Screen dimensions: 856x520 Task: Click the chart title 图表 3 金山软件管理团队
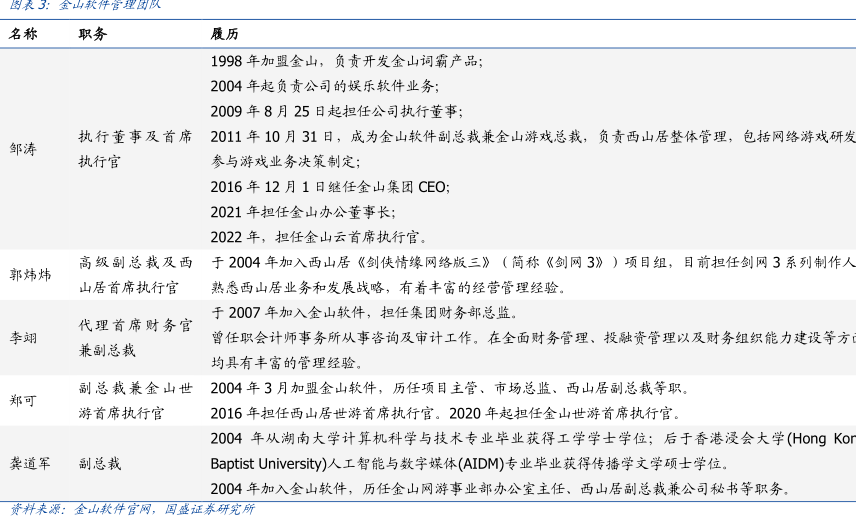tap(84, 5)
